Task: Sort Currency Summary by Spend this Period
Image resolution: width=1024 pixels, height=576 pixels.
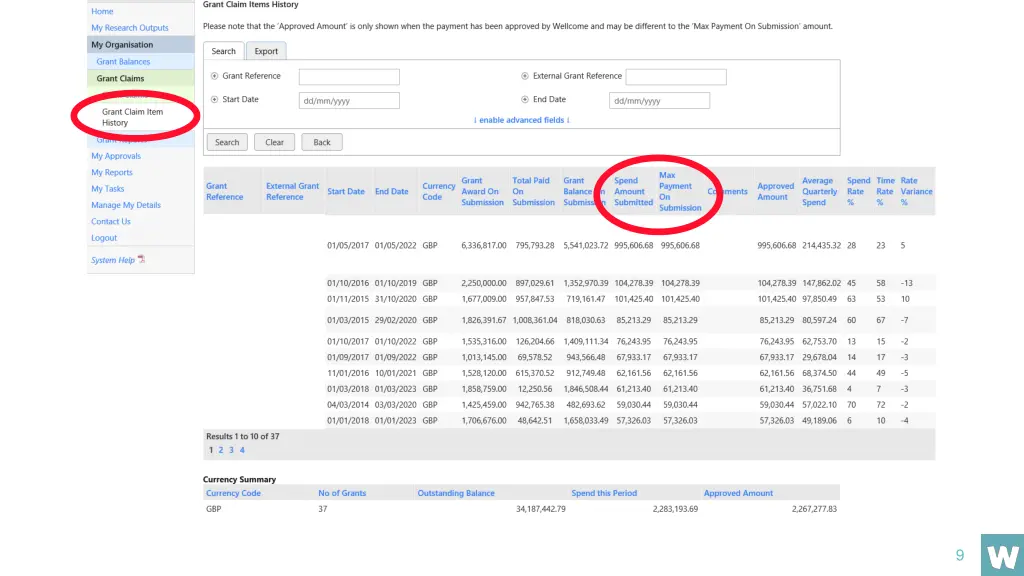Action: pos(604,493)
